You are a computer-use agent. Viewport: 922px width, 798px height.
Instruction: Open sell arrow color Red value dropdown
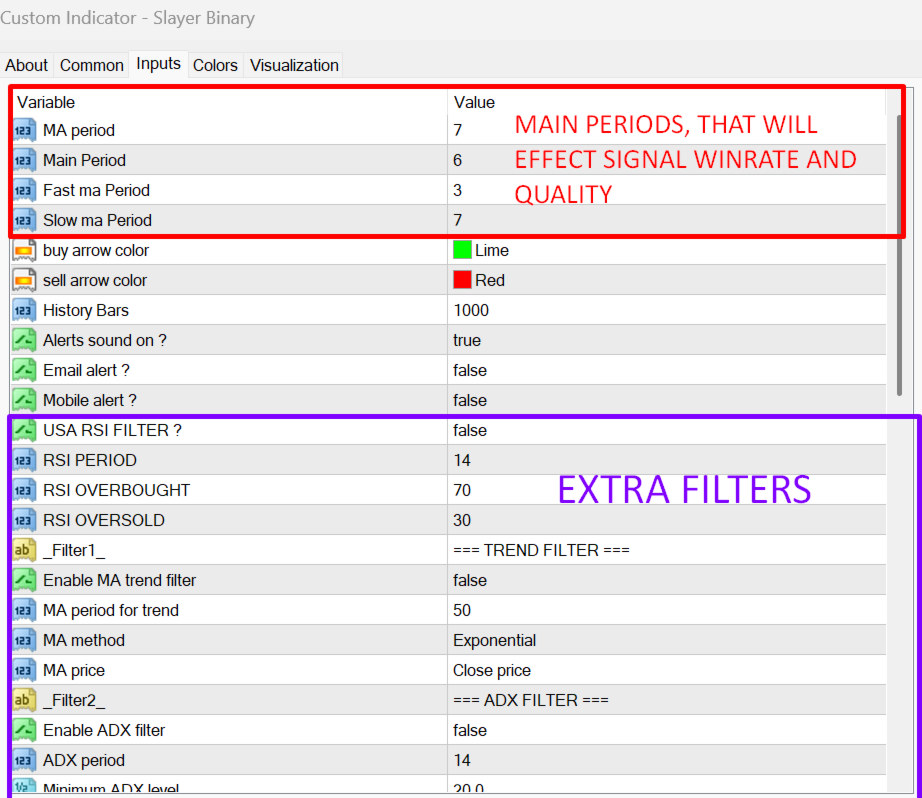[667, 281]
